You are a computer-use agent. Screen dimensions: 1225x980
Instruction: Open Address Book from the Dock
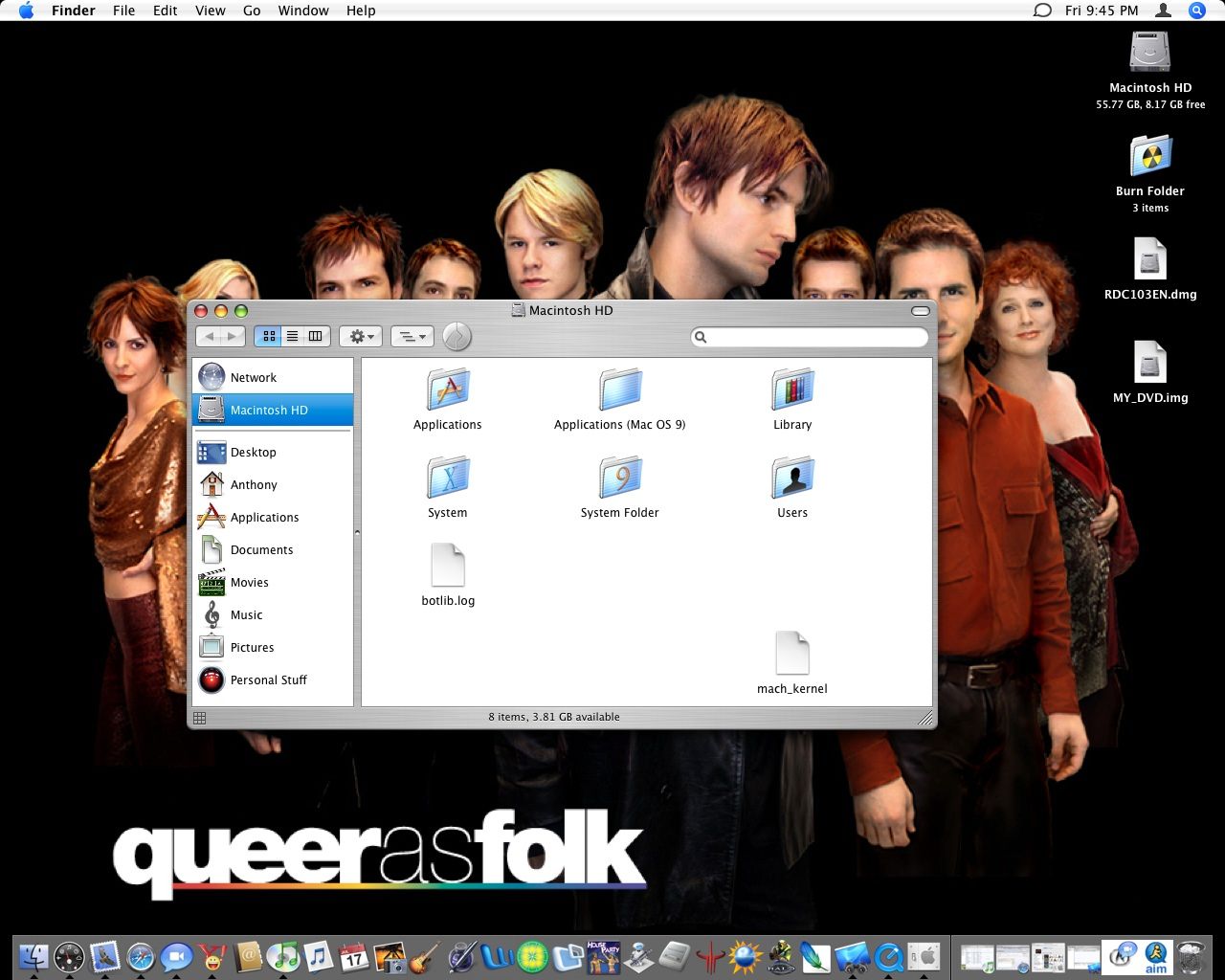[248, 956]
